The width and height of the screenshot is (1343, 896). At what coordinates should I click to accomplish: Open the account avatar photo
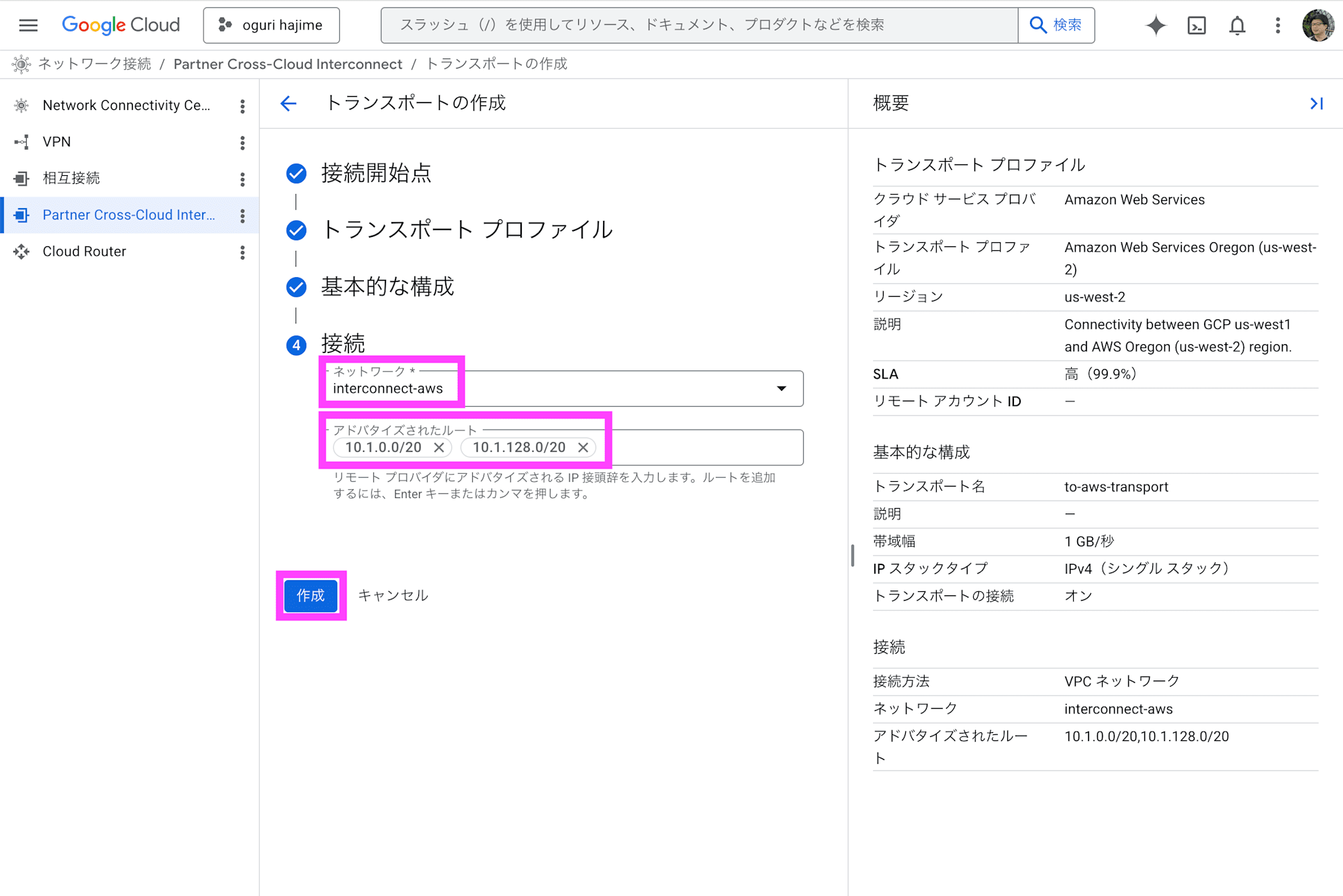pos(1317,25)
